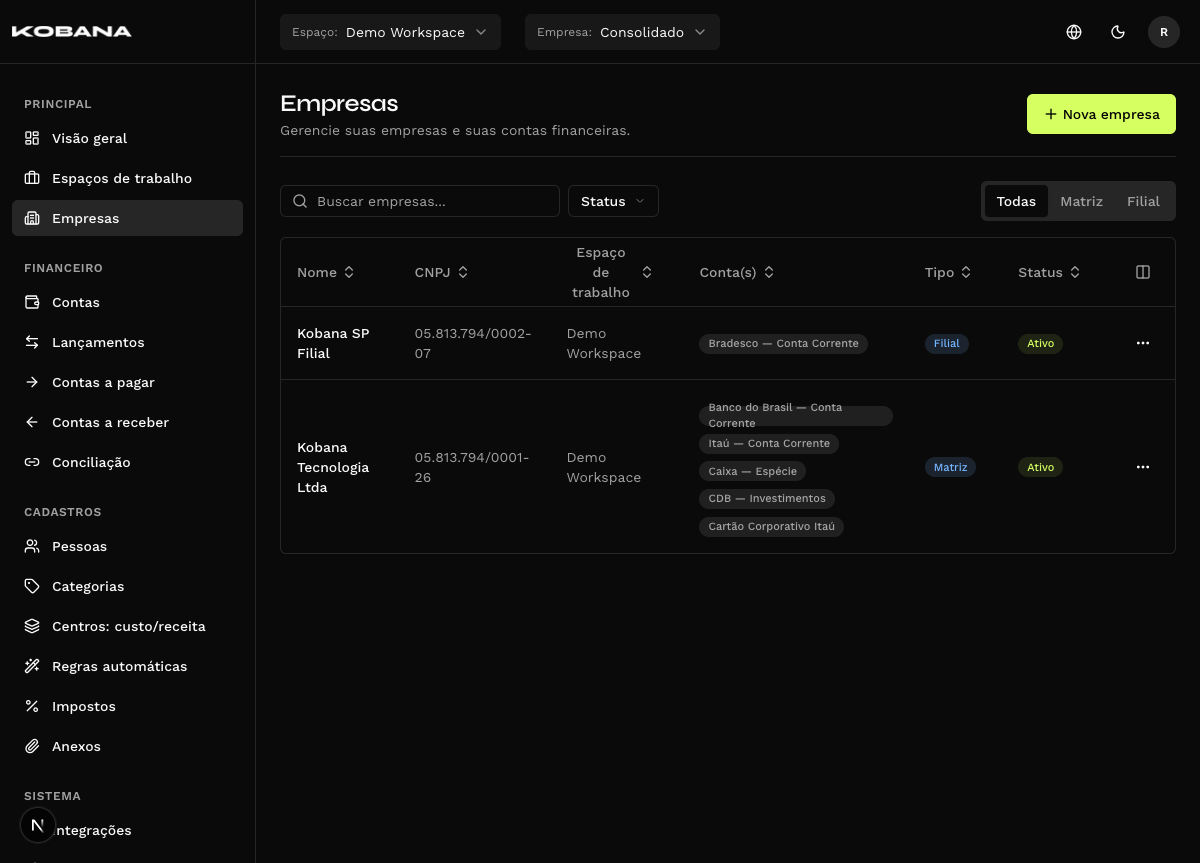Screen dimensions: 1200x863
Task: Click the Conciliação link icon
Action: [32, 462]
